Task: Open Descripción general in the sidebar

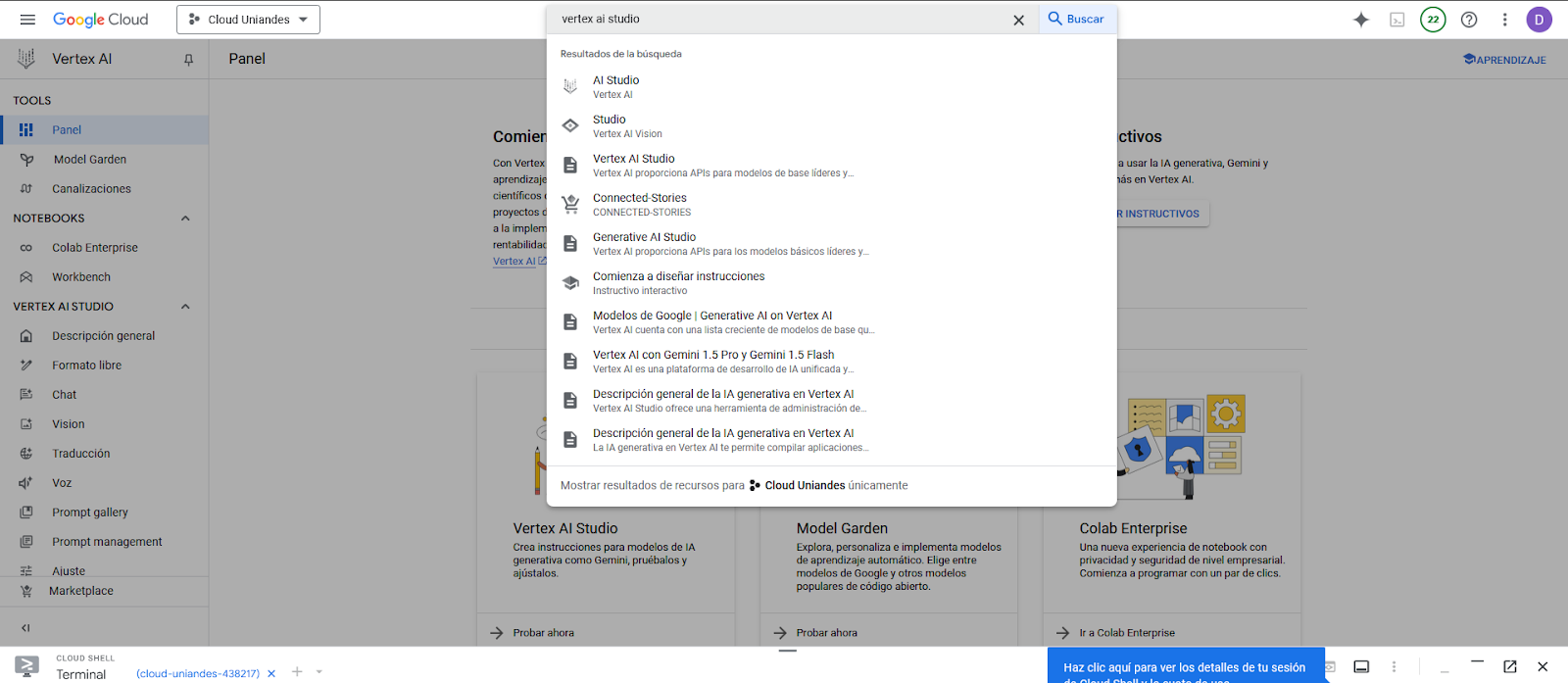Action: click(104, 335)
